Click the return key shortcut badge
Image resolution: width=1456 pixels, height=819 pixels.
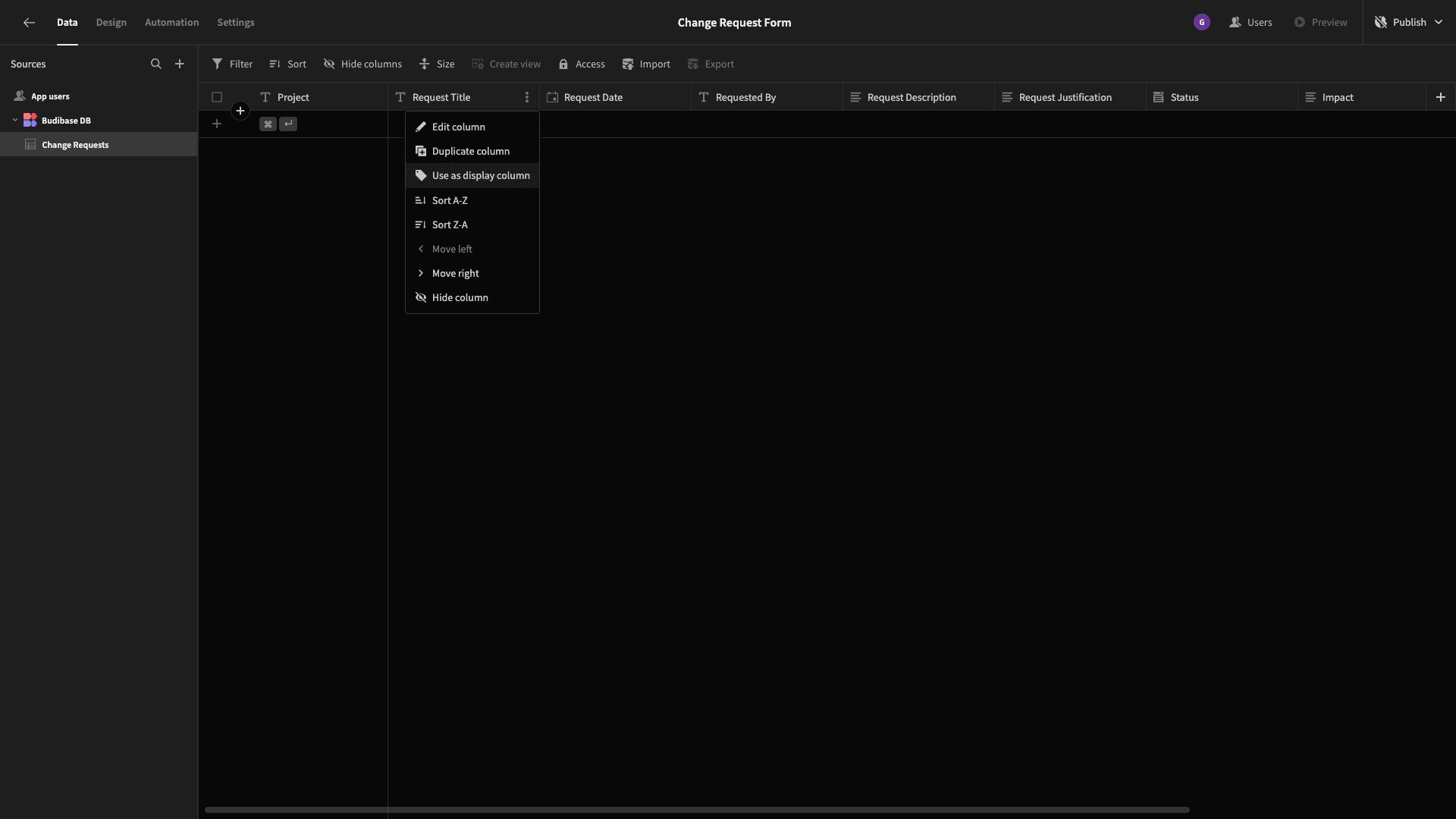click(x=288, y=124)
